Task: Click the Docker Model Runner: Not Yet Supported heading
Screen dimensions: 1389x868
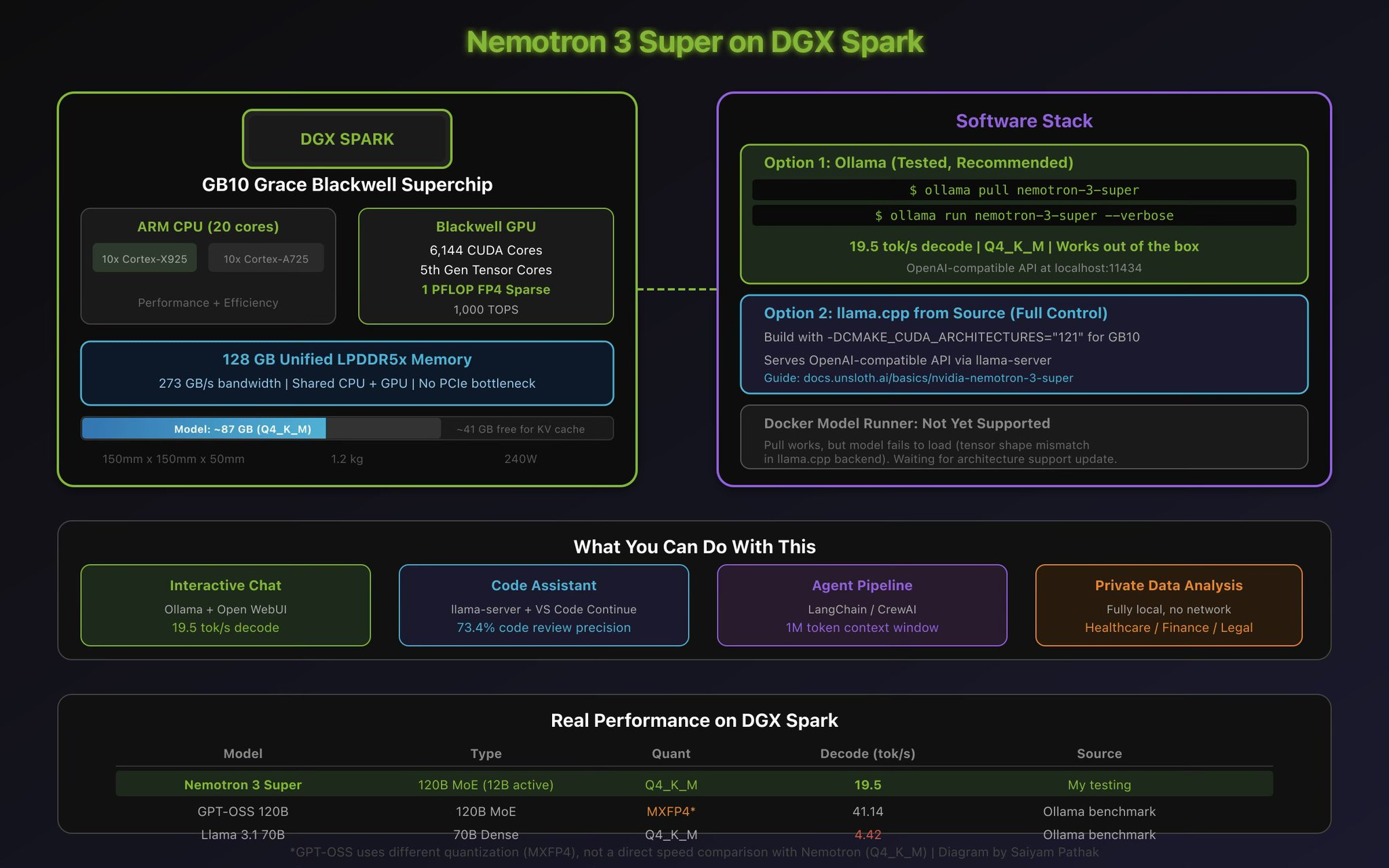Action: coord(907,423)
